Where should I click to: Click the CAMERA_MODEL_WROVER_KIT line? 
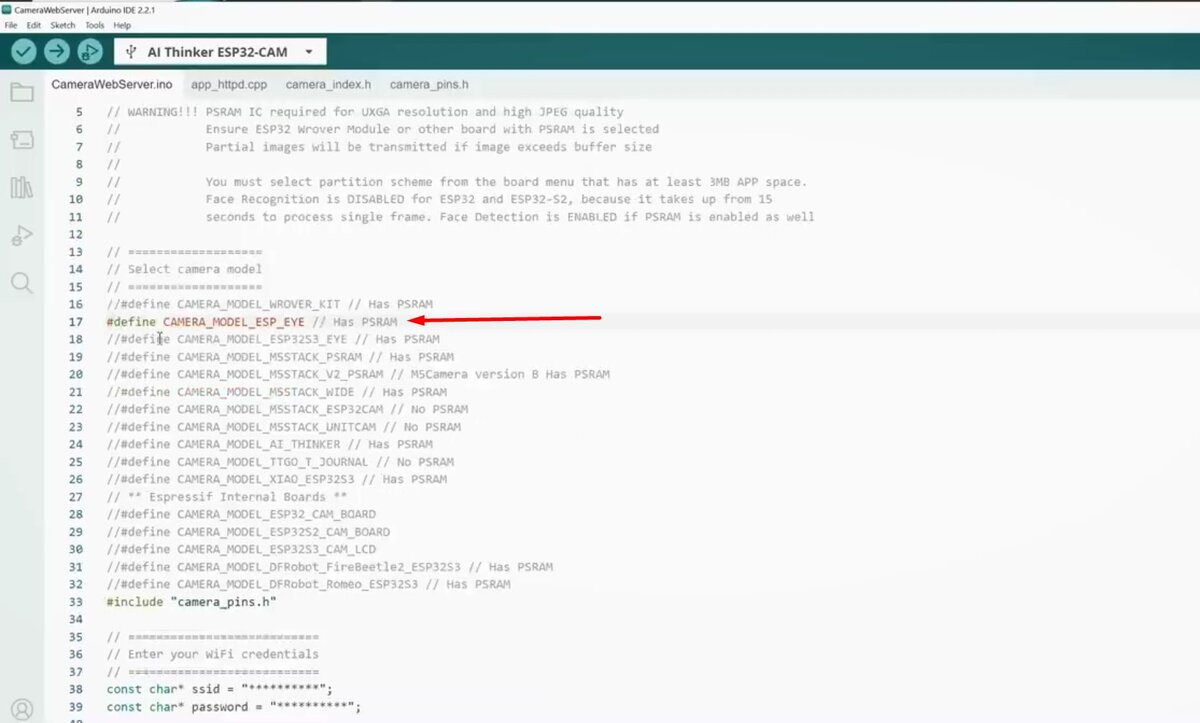(x=270, y=304)
